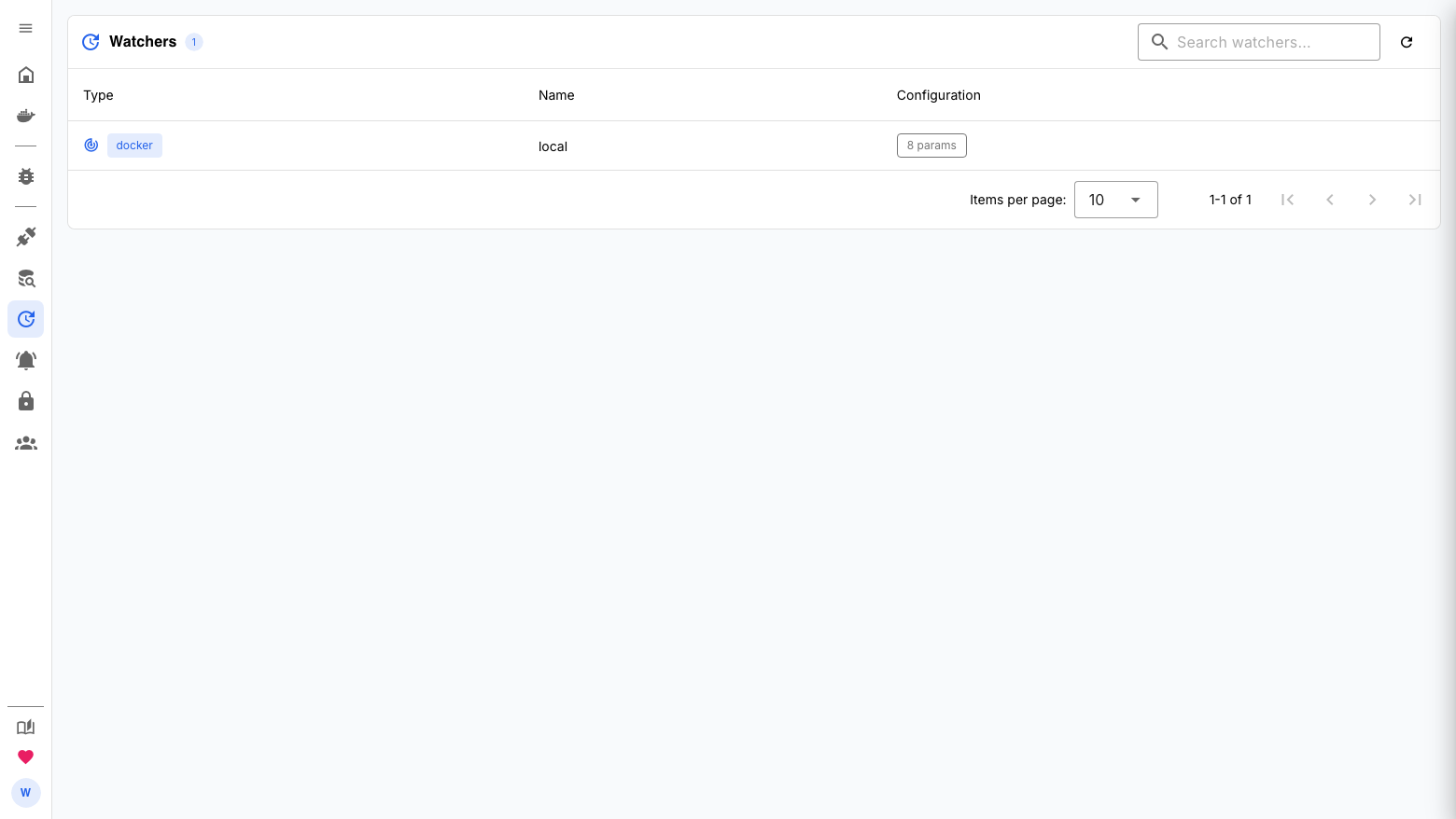This screenshot has width=1456, height=819.
Task: Open the Items per page dropdown
Action: (1116, 200)
